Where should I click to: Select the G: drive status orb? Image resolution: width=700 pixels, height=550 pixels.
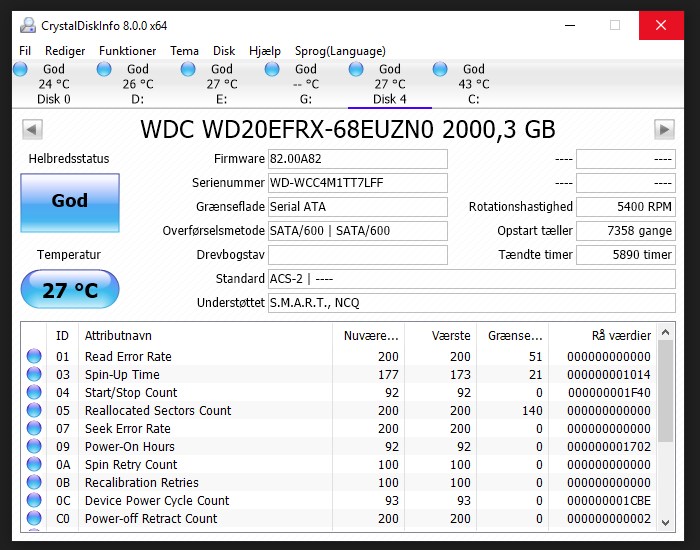point(272,69)
